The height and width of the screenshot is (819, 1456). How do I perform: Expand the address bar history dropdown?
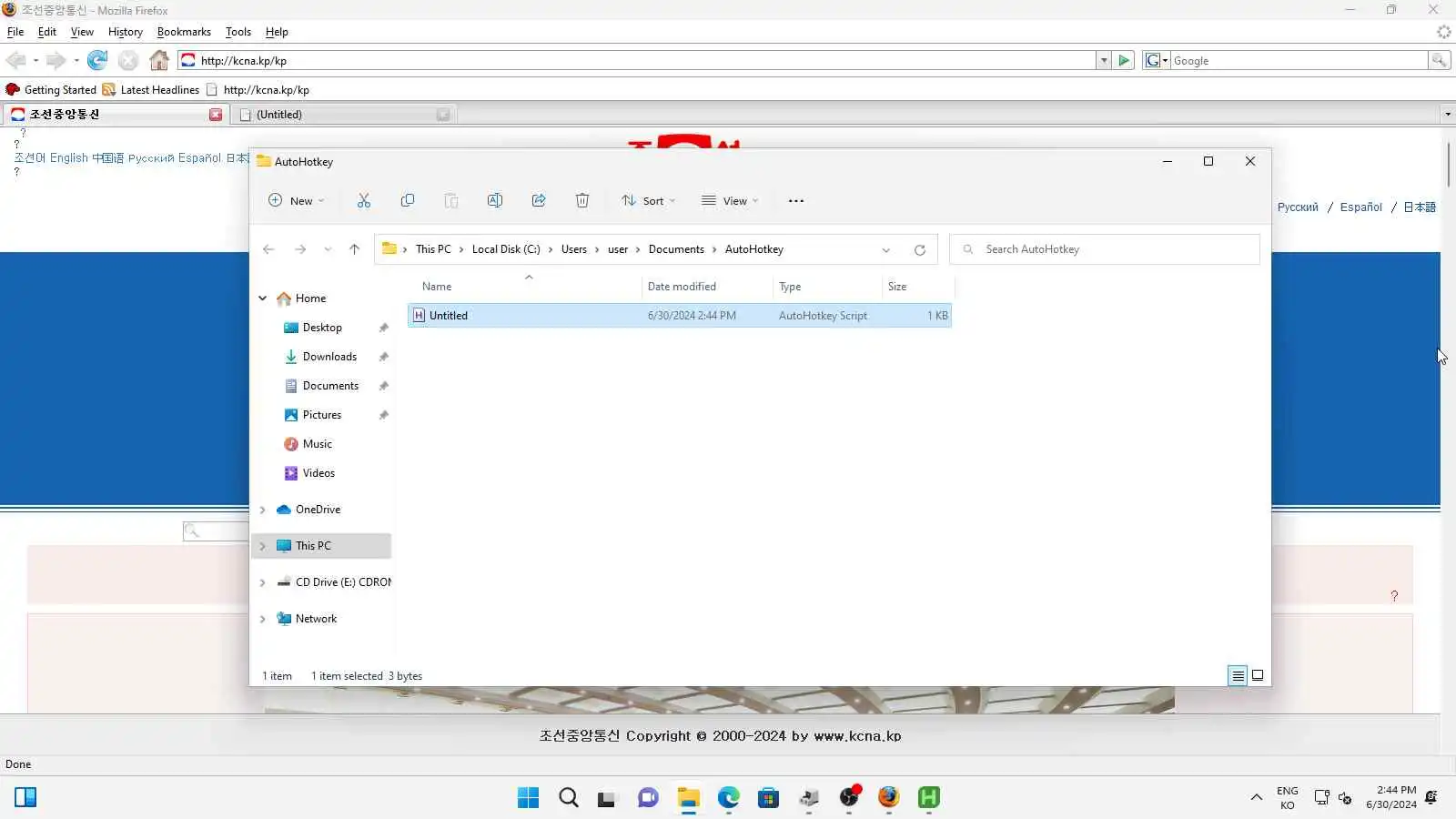coord(886,250)
